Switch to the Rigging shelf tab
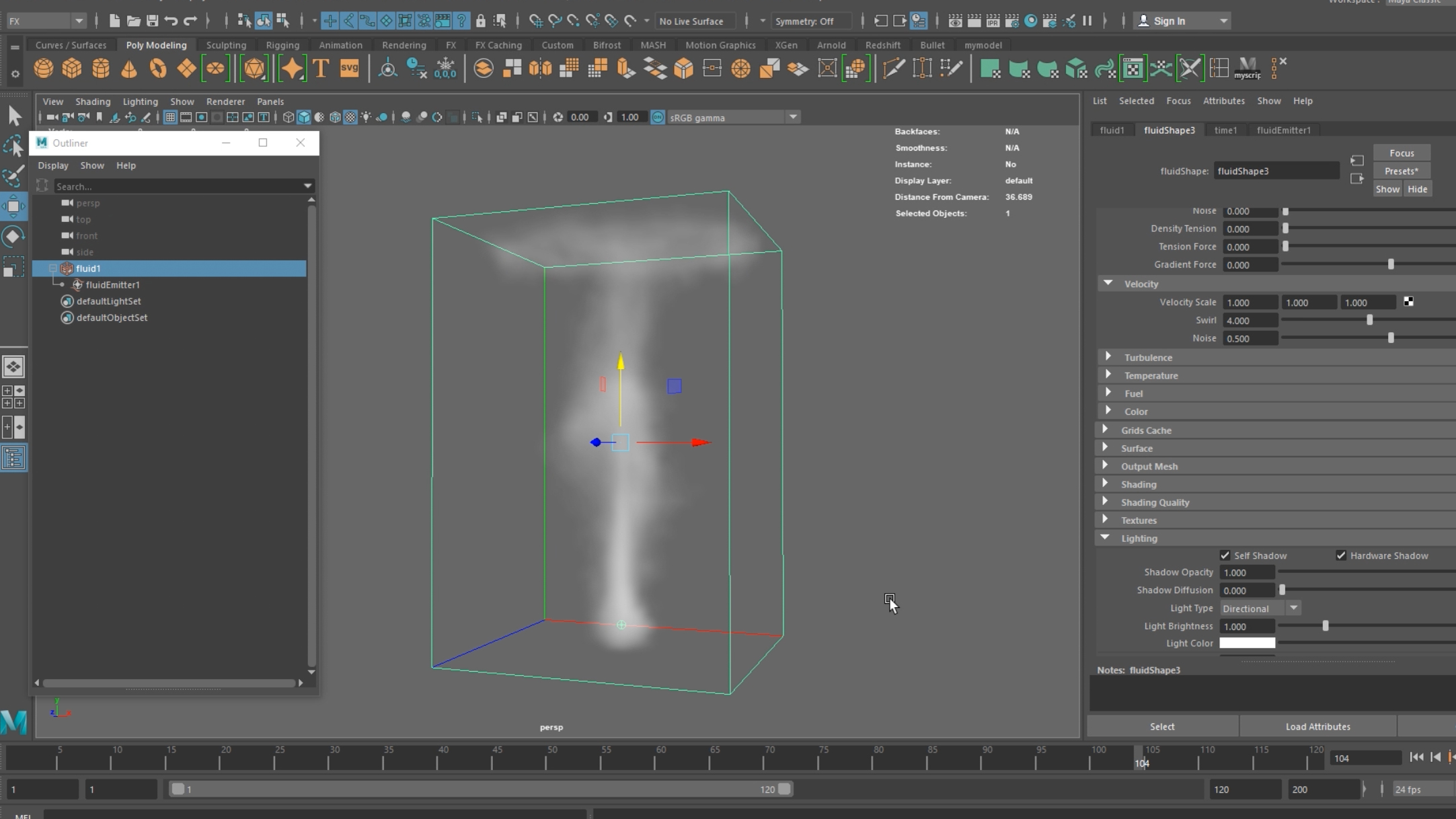1456x819 pixels. click(282, 45)
